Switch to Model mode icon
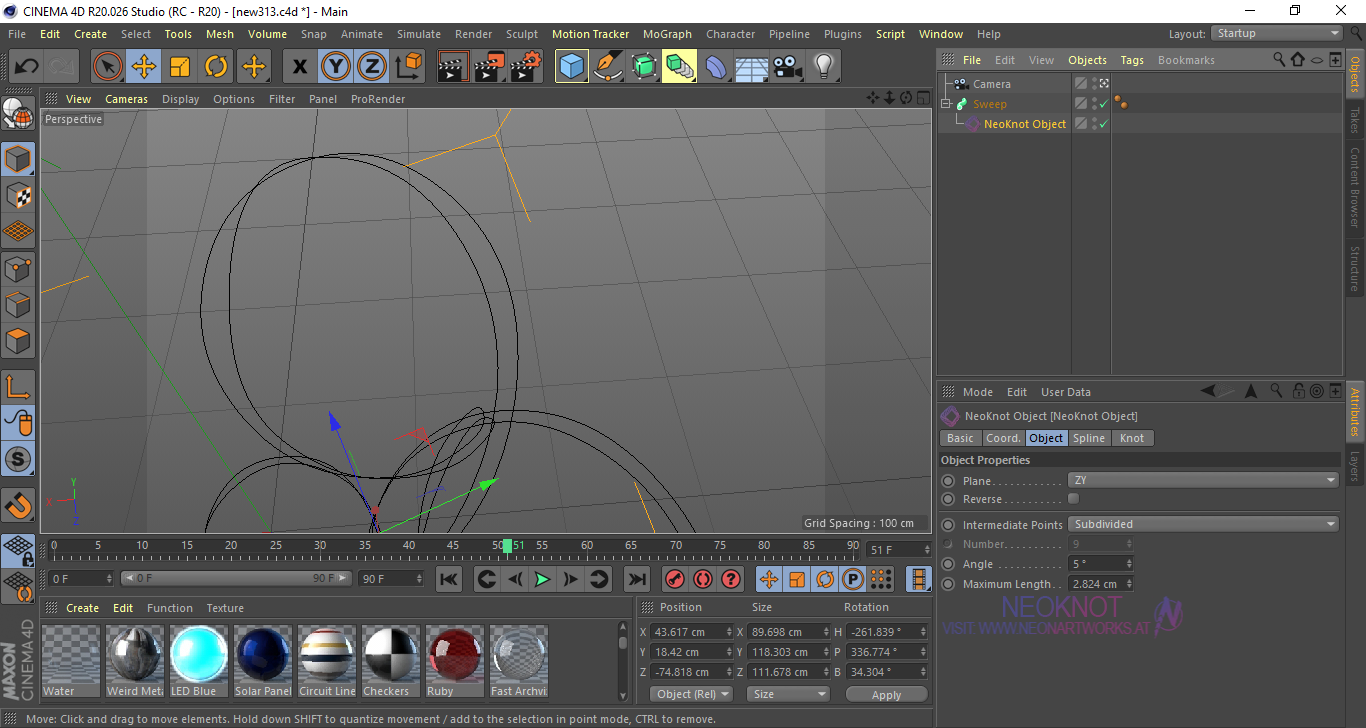The height and width of the screenshot is (728, 1366). point(18,159)
